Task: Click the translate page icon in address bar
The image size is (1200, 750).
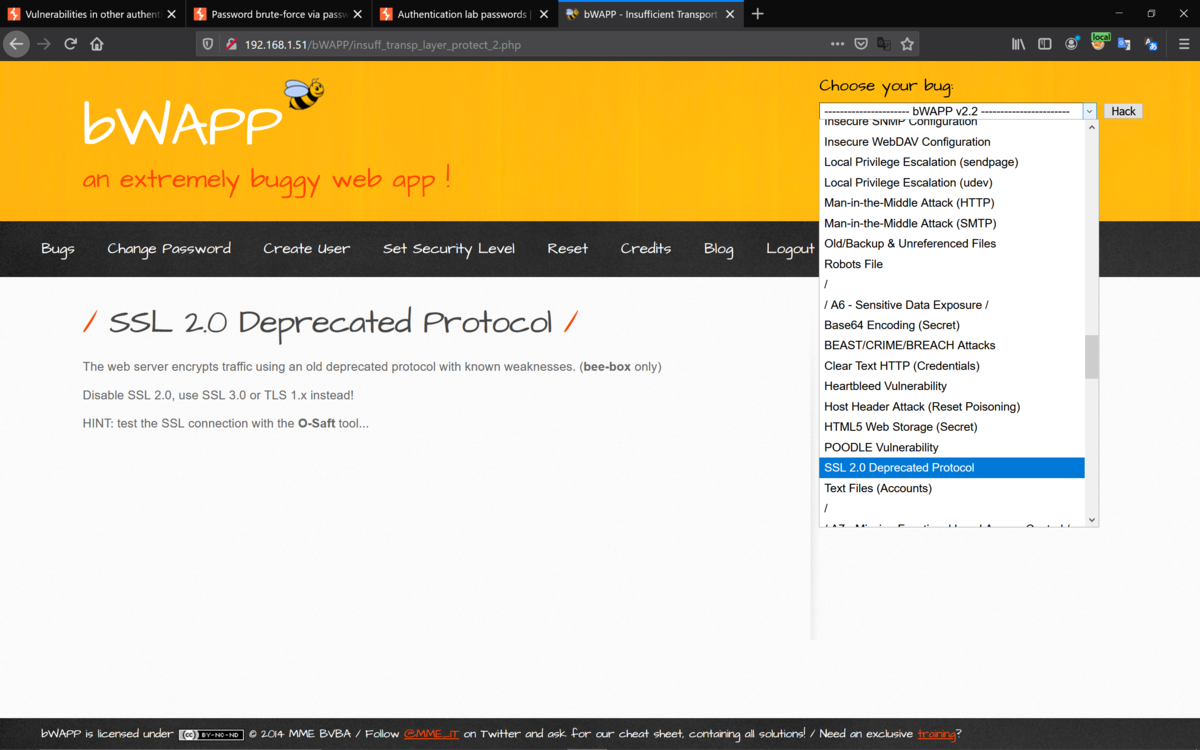Action: tap(884, 44)
